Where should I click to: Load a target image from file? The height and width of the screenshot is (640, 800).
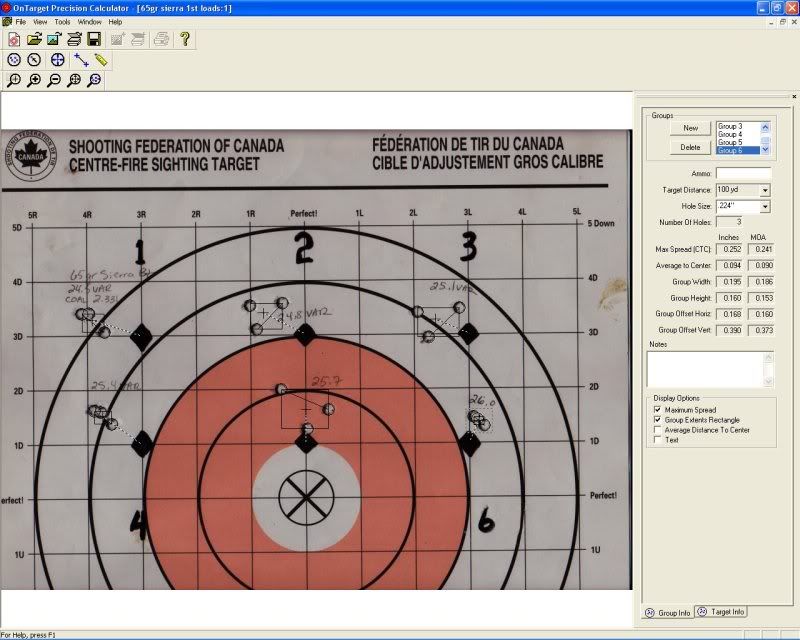tap(54, 39)
